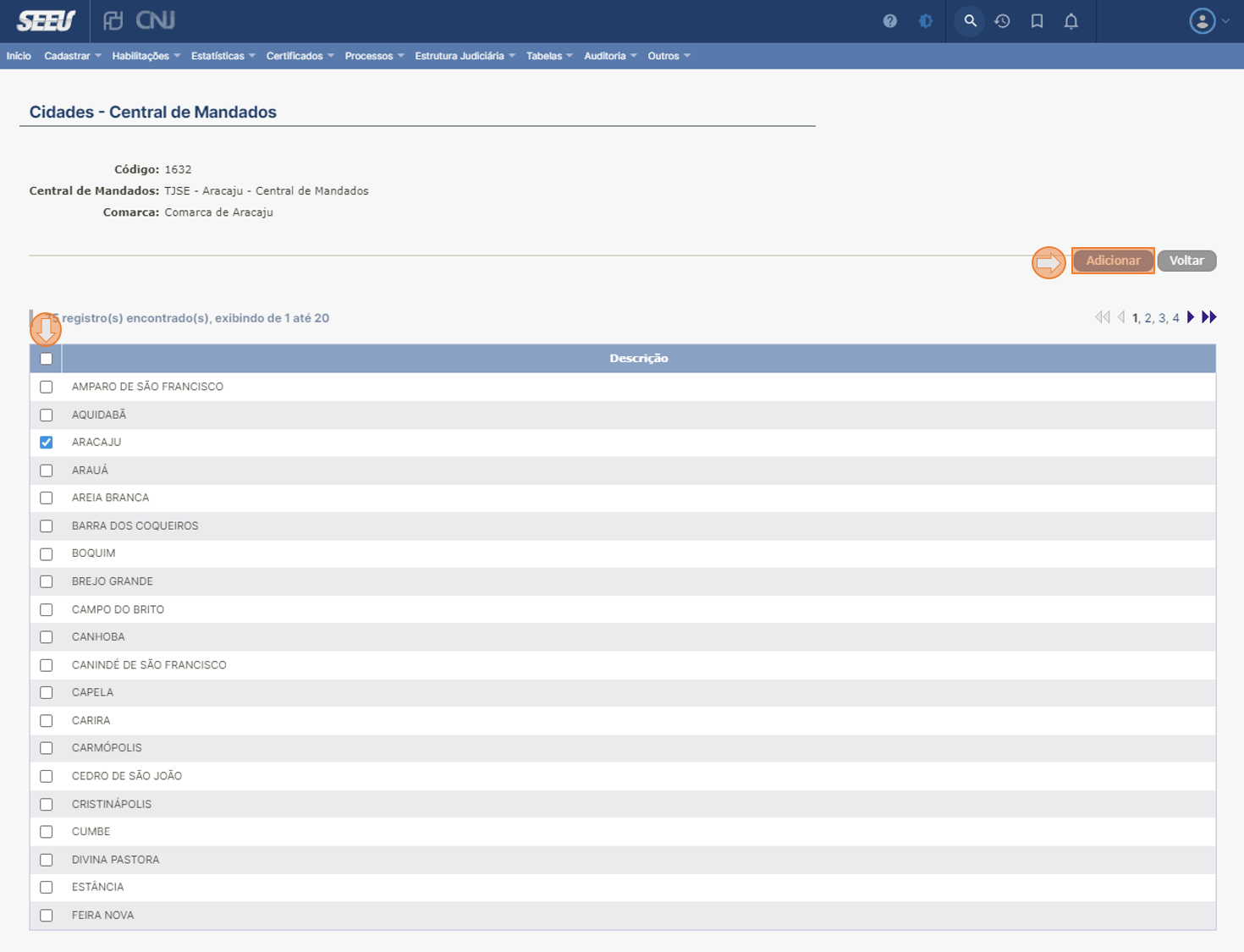The image size is (1244, 952).
Task: Expand the Tabelas dropdown menu
Action: (x=548, y=56)
